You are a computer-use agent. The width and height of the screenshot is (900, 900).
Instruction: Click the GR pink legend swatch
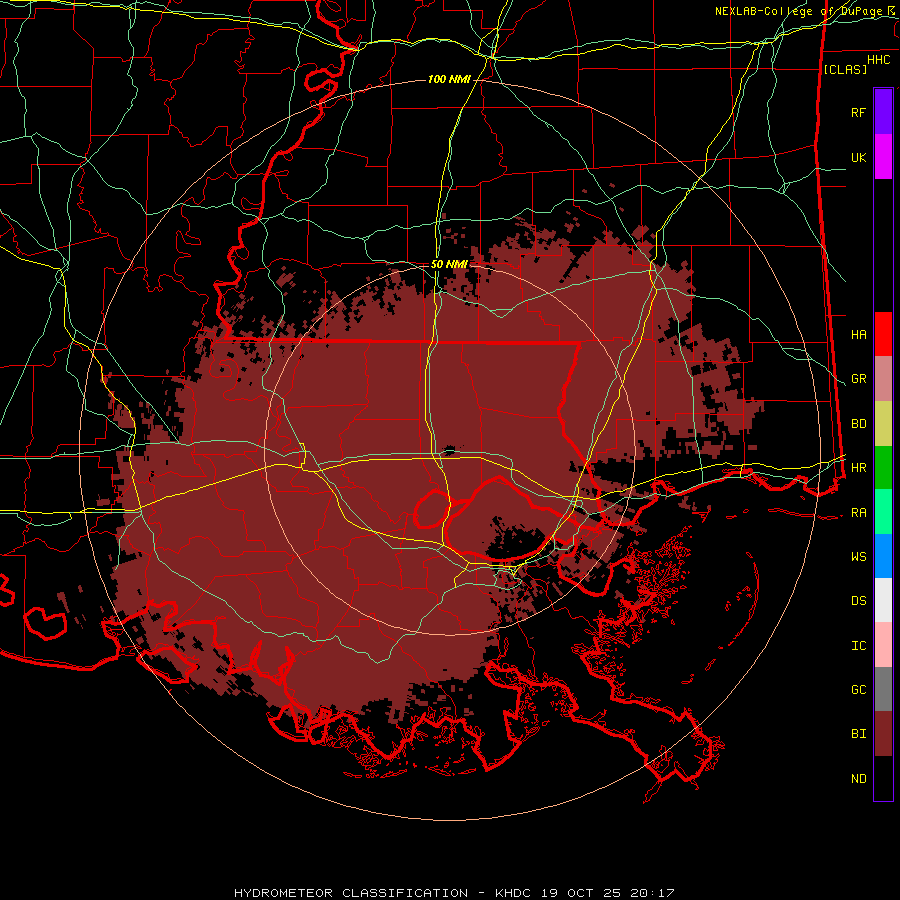tap(883, 379)
